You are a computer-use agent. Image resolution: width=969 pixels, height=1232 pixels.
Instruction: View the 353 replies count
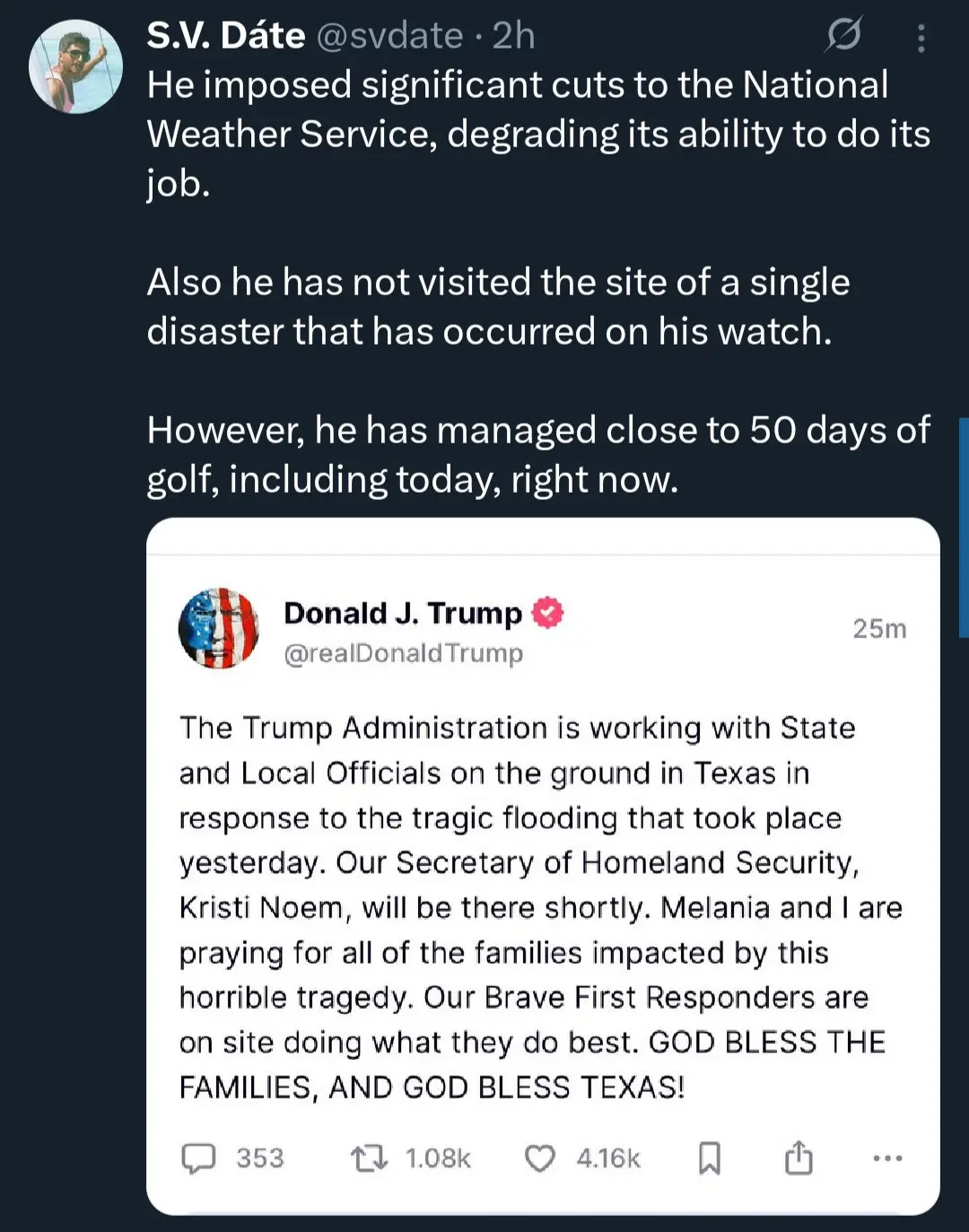tap(260, 1158)
